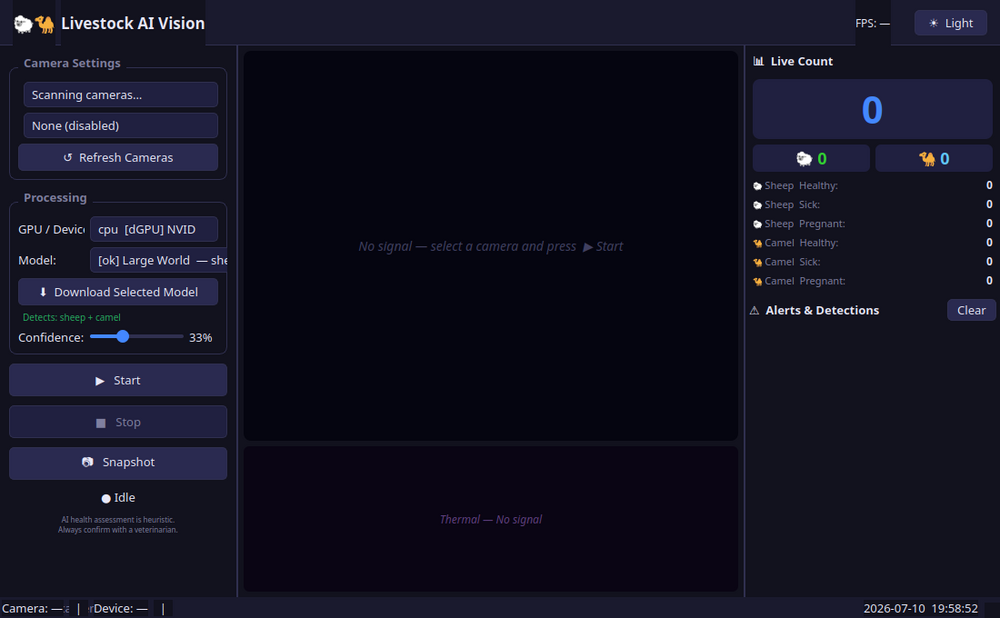Open the Model dropdown showing Large World

[158, 260]
